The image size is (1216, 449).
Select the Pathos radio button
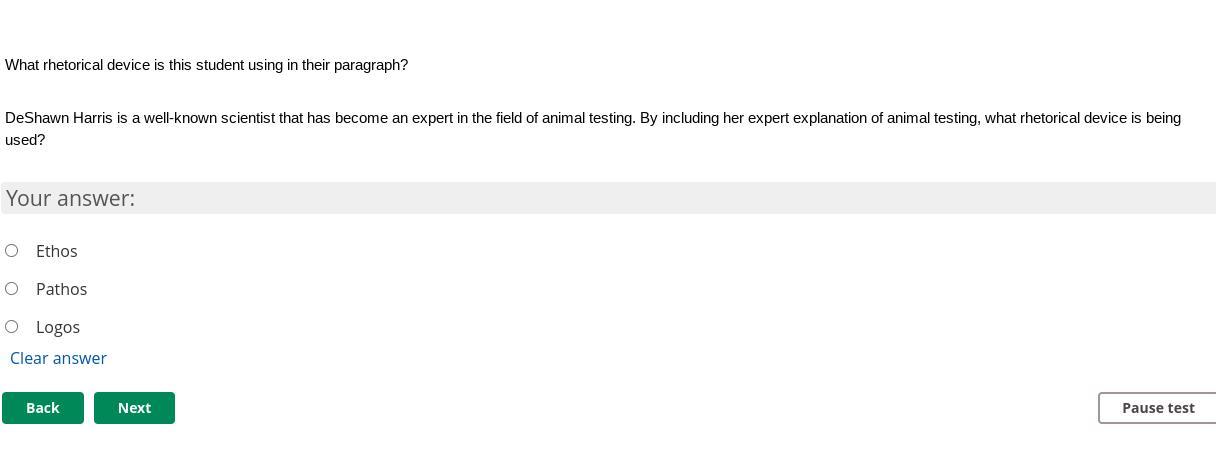tap(12, 288)
